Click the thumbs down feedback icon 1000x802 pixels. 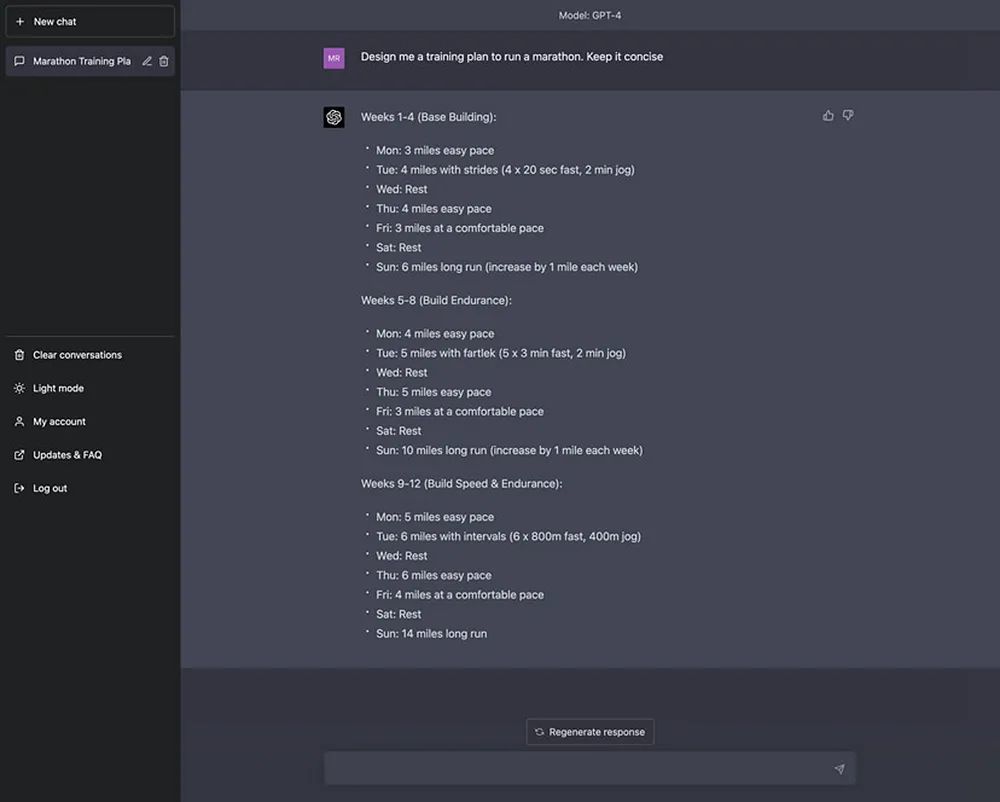coord(848,116)
